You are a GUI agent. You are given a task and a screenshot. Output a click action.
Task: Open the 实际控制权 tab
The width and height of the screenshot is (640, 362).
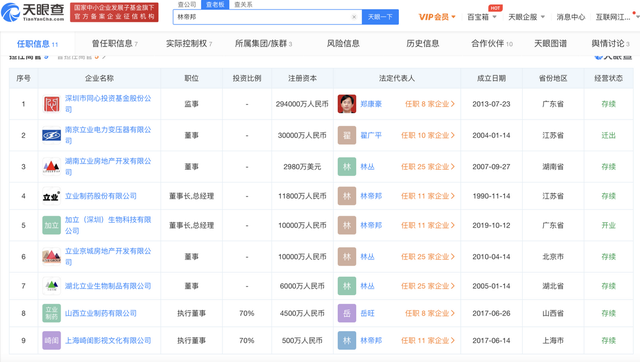click(189, 43)
